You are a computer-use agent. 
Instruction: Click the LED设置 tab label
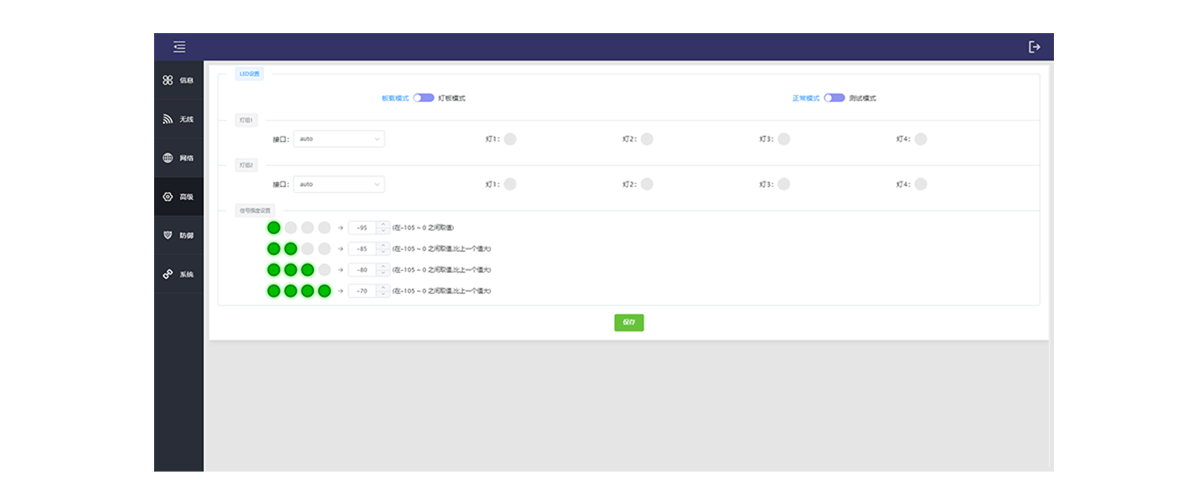tap(249, 74)
